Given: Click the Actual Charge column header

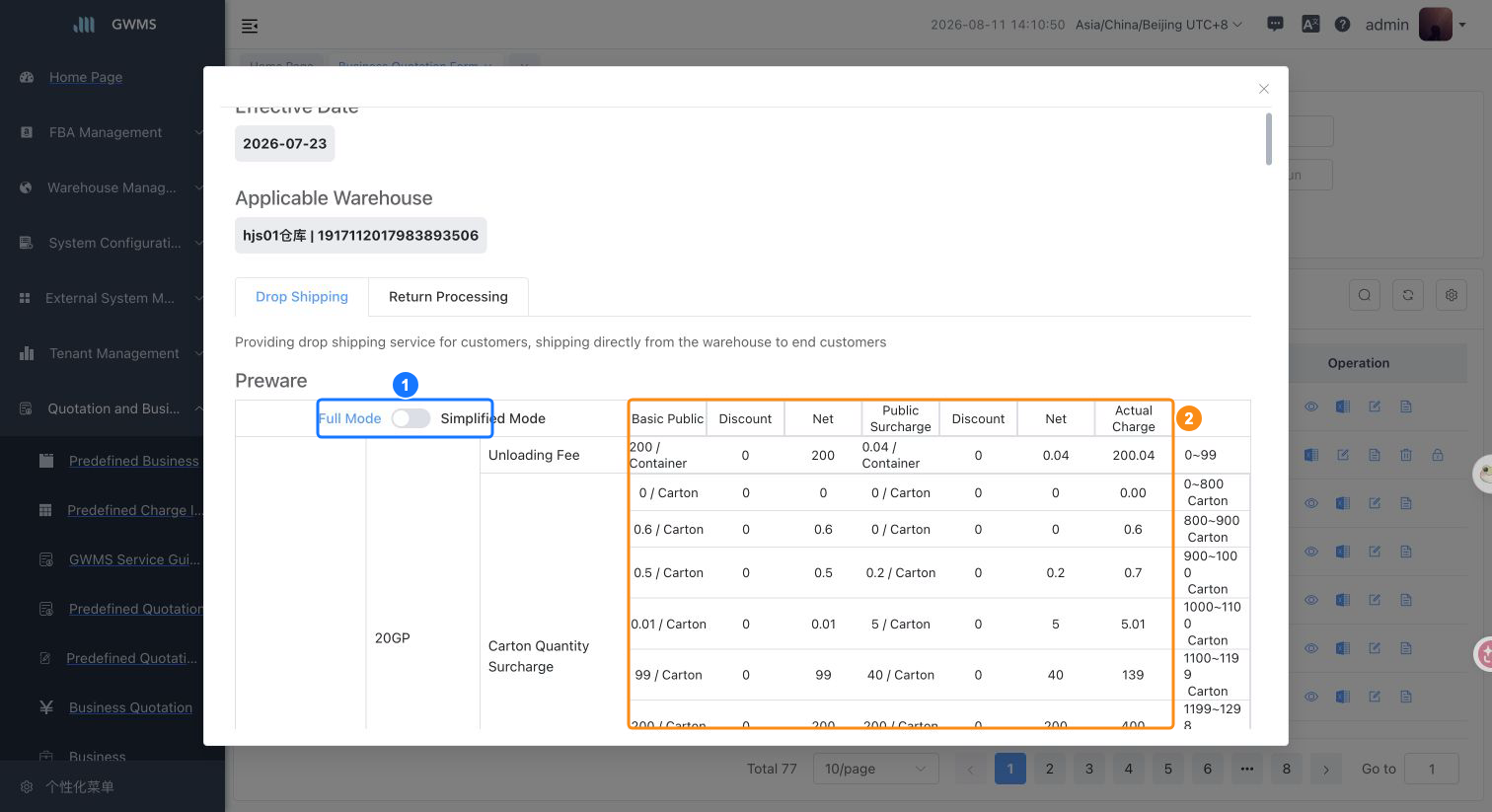Looking at the screenshot, I should pyautogui.click(x=1134, y=418).
